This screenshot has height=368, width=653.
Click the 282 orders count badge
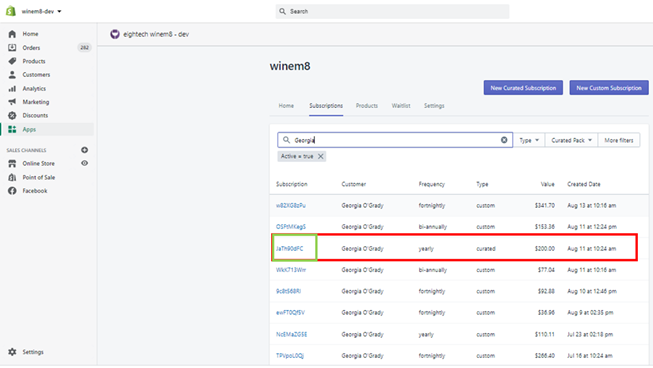[85, 47]
